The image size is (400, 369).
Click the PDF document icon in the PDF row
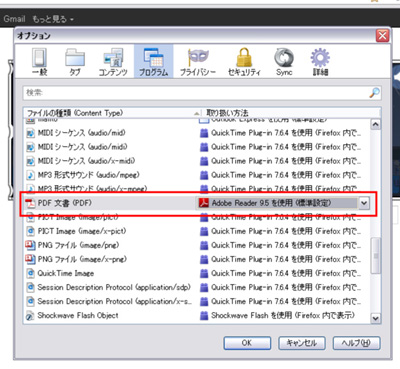[30, 203]
